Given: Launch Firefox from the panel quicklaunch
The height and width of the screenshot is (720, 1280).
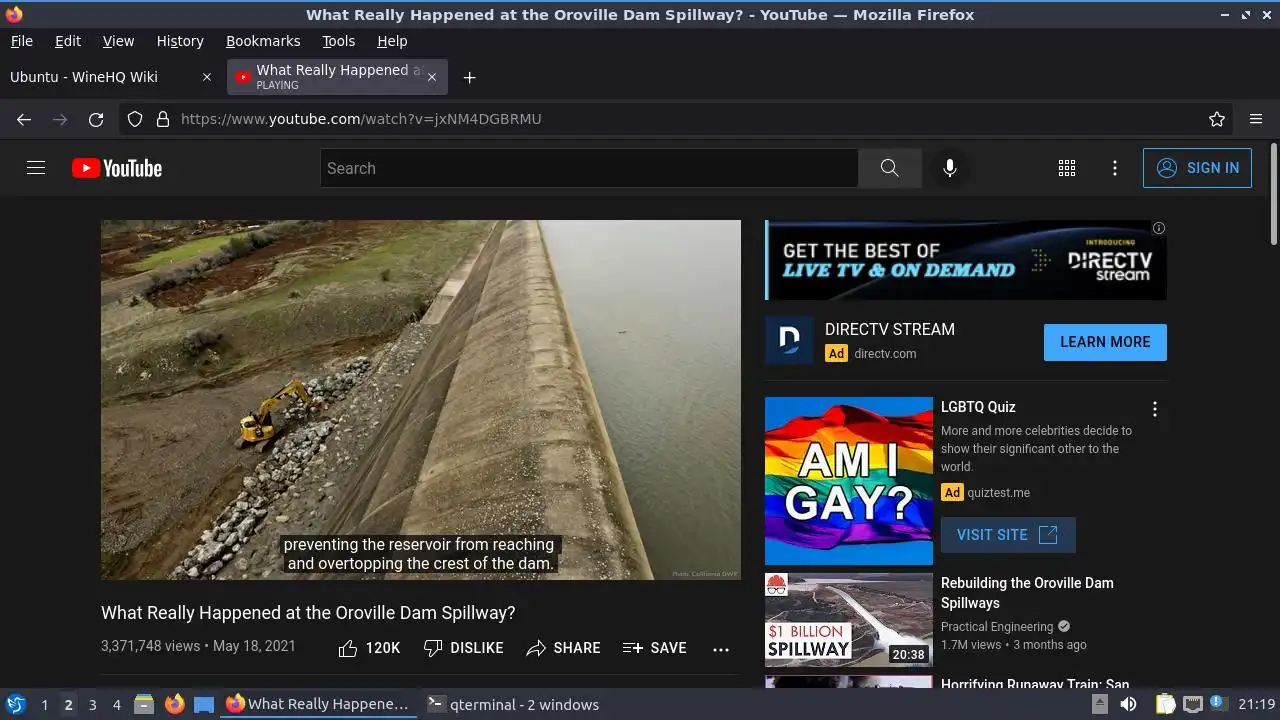Looking at the screenshot, I should click(x=174, y=705).
